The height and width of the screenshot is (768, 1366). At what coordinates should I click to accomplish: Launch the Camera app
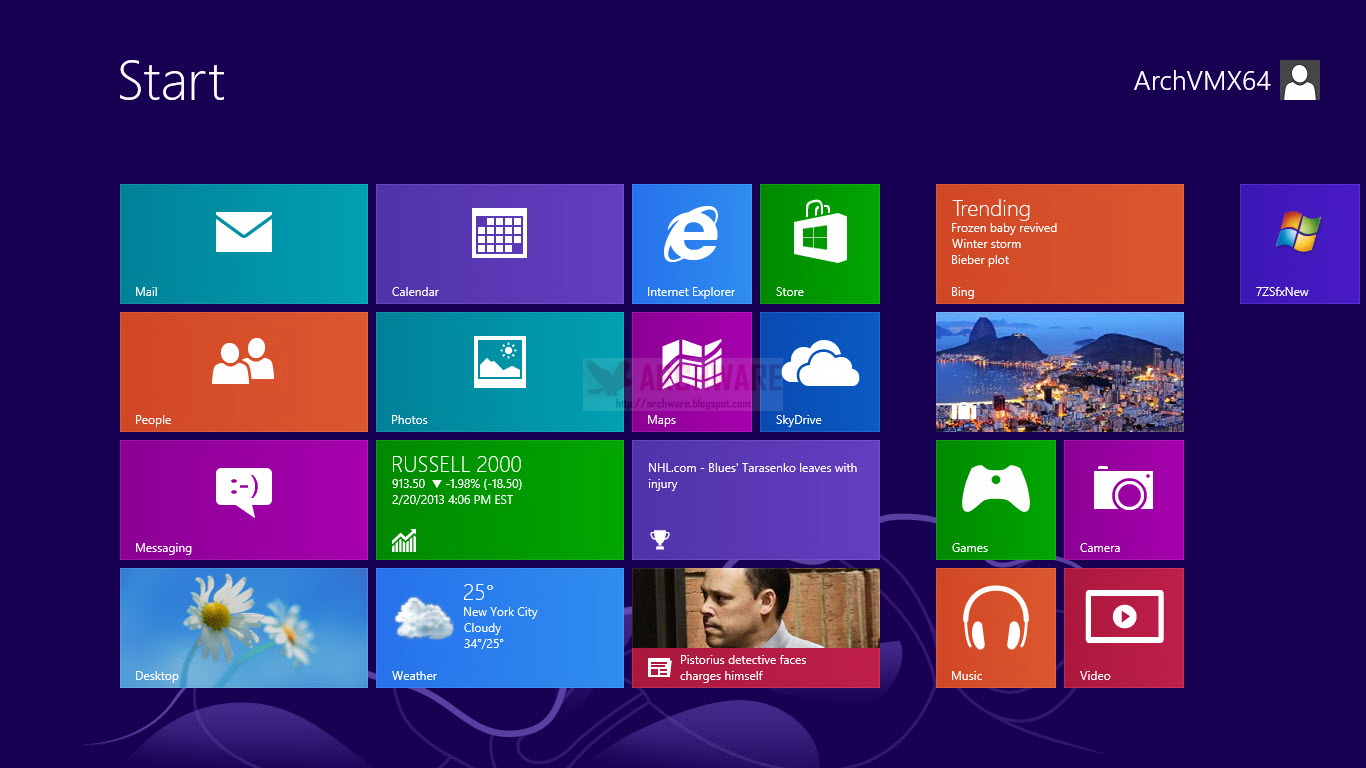tap(1123, 499)
